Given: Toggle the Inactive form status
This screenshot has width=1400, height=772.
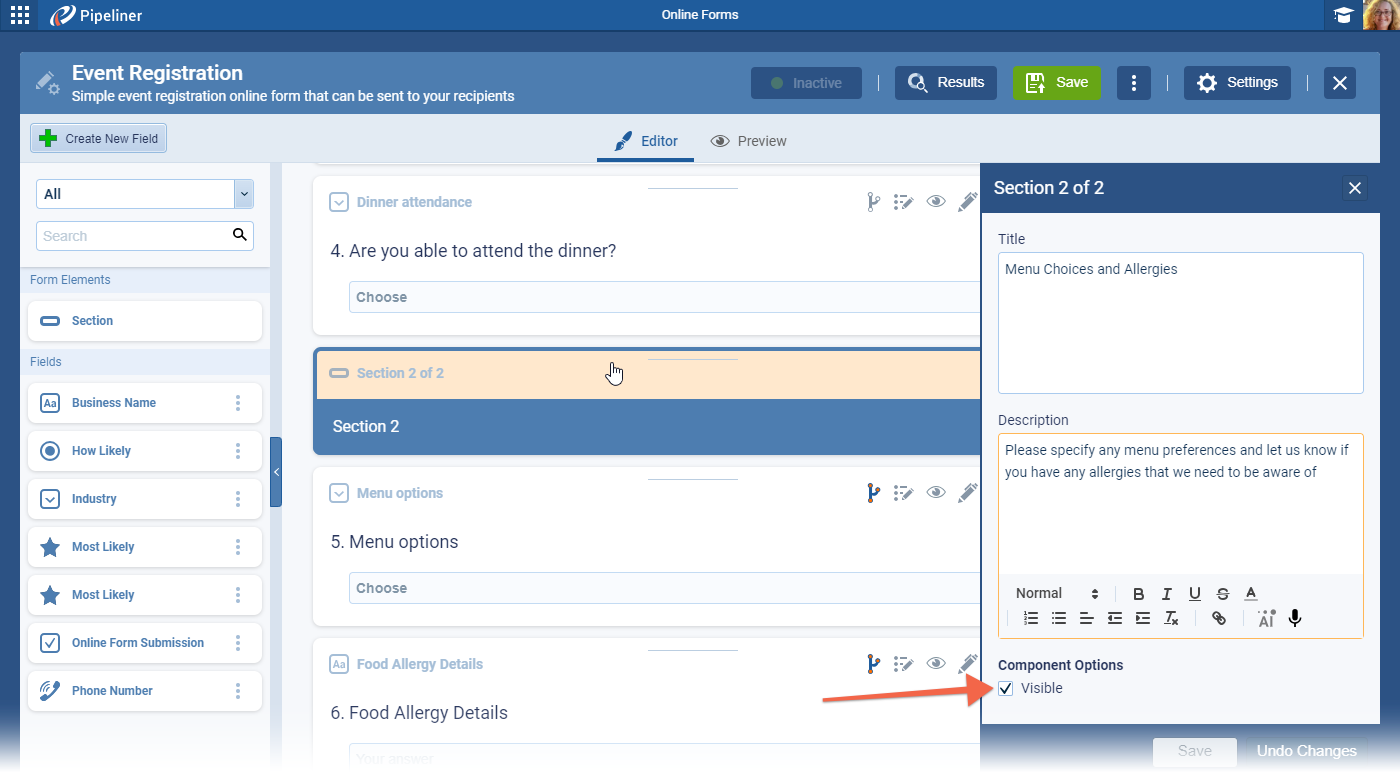Looking at the screenshot, I should click(806, 83).
